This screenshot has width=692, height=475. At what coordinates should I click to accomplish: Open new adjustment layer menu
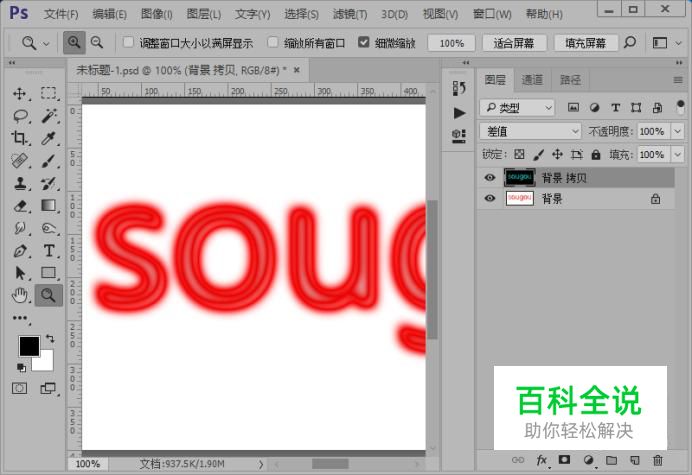(589, 460)
